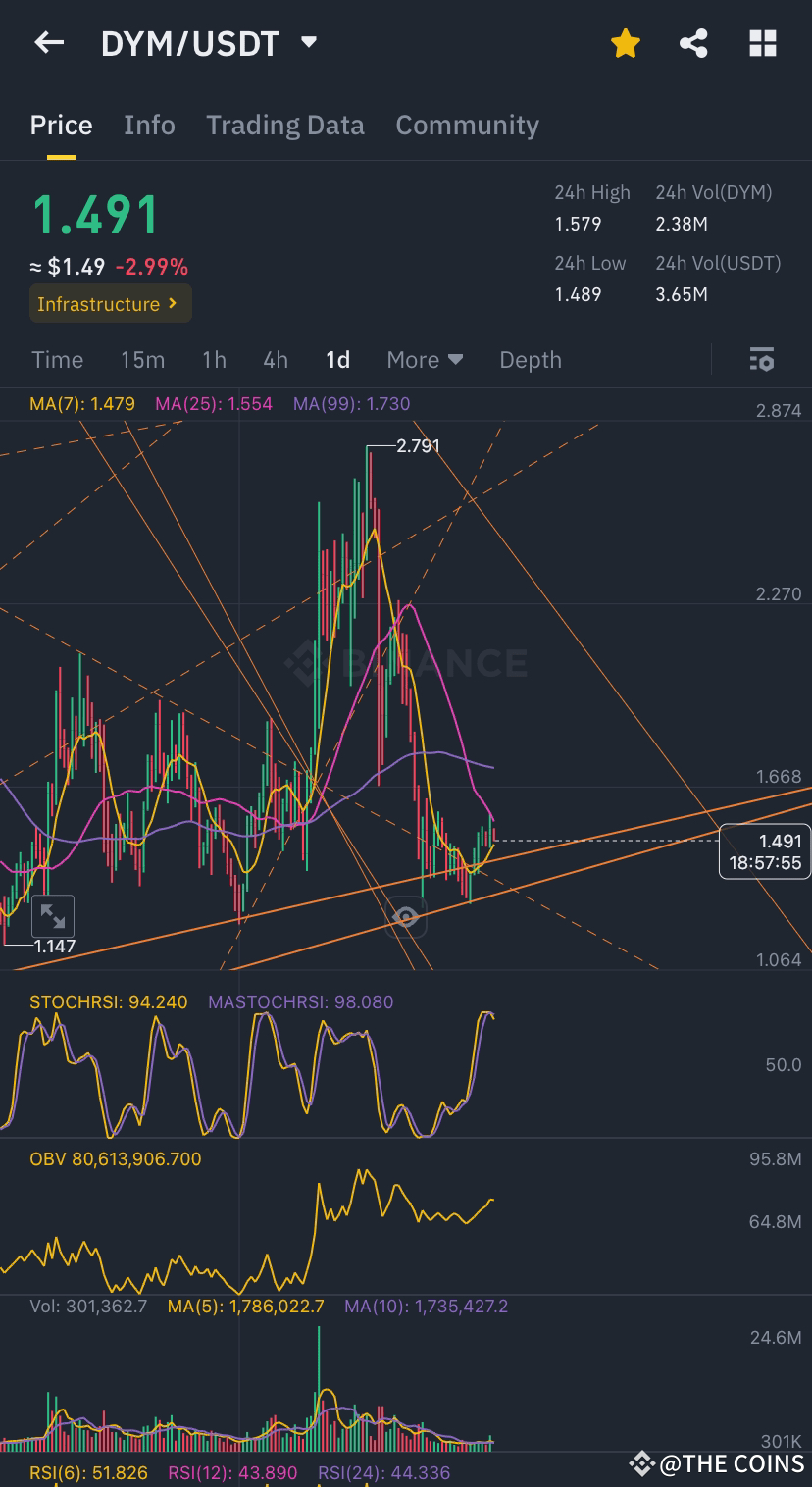The image size is (812, 1487).
Task: Switch chart interval to 4h
Action: click(x=275, y=360)
